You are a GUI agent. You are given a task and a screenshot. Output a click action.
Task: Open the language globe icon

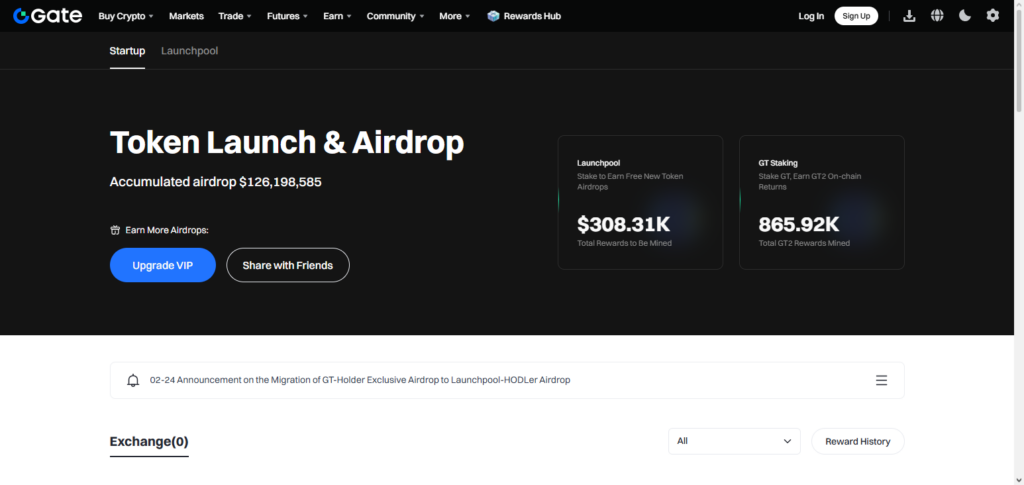click(x=937, y=16)
